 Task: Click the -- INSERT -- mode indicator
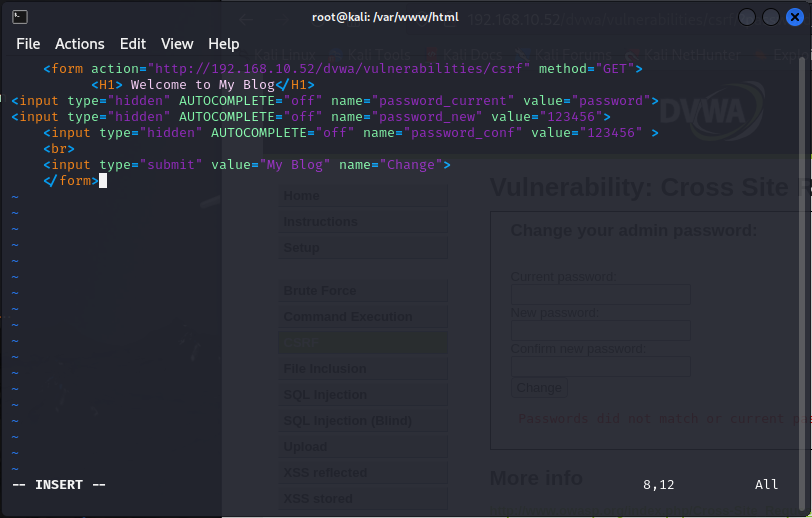(59, 485)
